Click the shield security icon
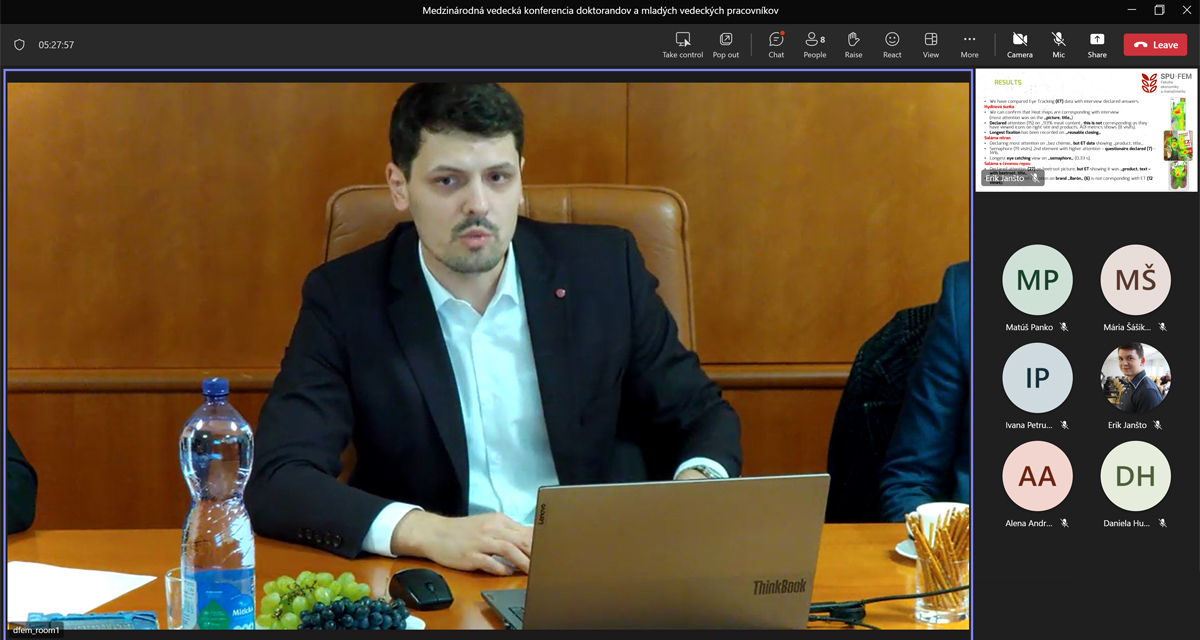This screenshot has width=1200, height=640. coord(19,45)
